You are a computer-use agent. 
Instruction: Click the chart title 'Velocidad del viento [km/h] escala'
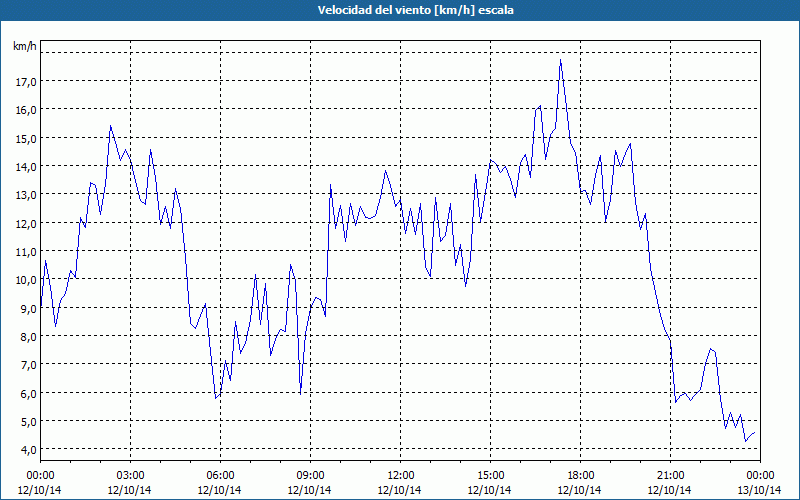coord(415,10)
